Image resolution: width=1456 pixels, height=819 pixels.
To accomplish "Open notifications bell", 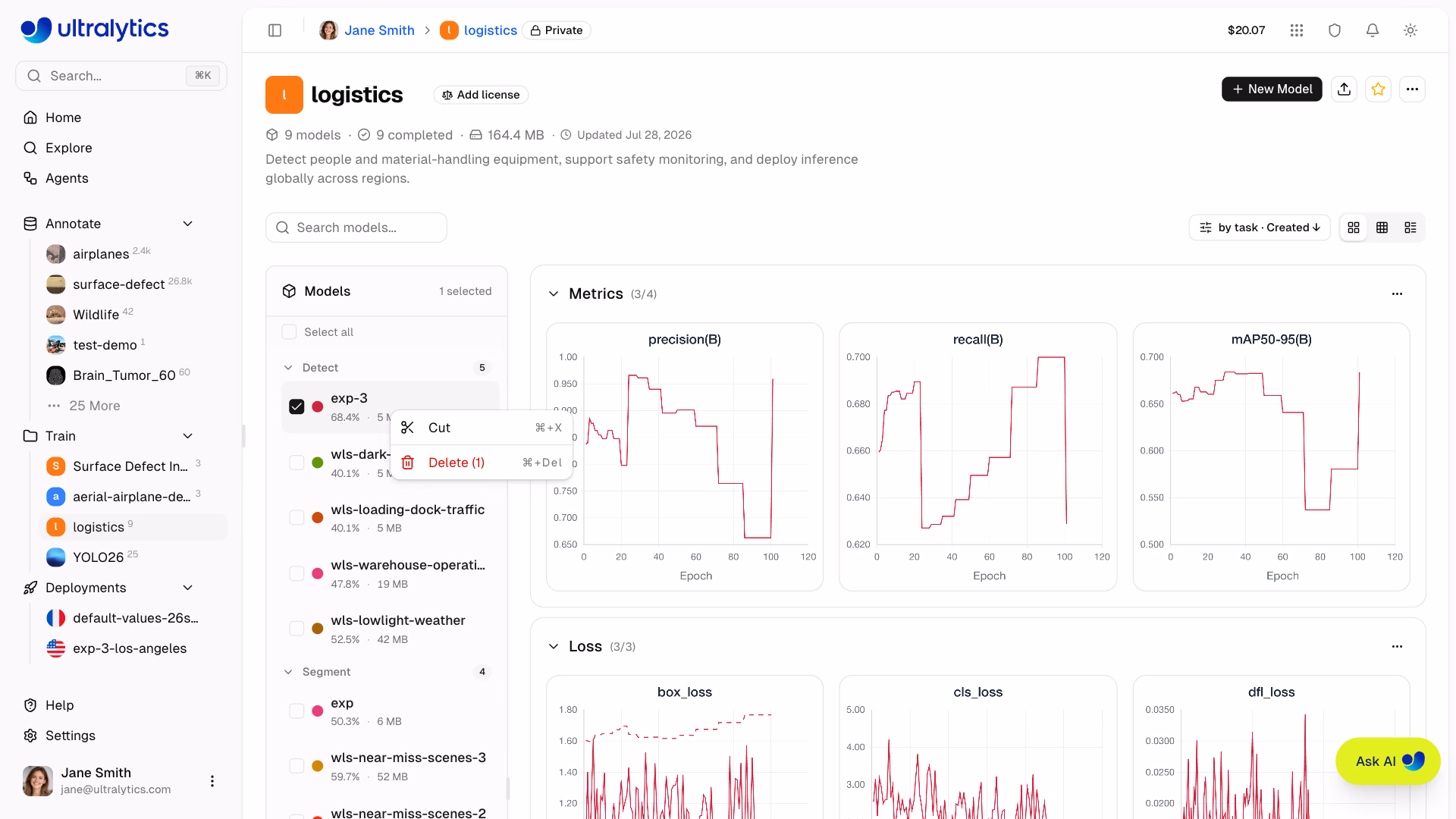I will point(1373,30).
